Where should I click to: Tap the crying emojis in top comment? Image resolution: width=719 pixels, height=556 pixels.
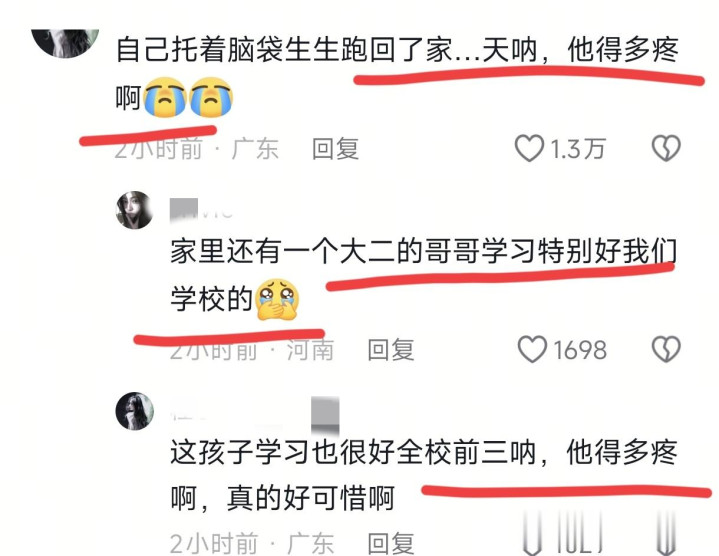point(188,97)
